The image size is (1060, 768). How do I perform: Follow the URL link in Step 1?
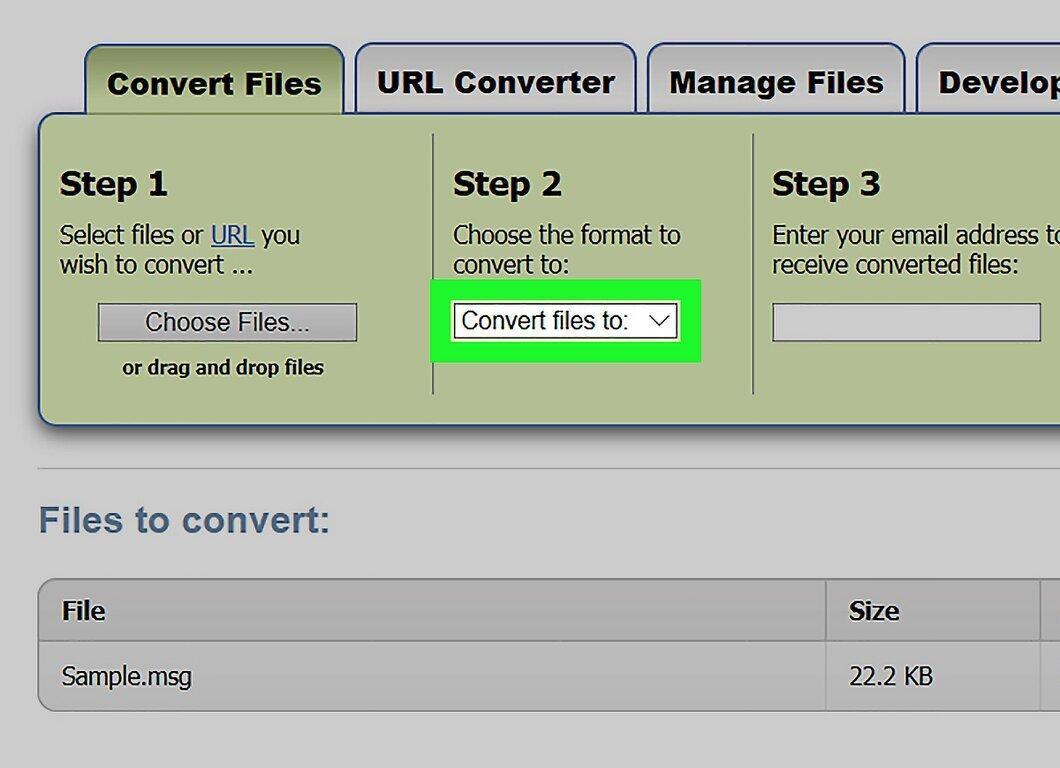232,235
